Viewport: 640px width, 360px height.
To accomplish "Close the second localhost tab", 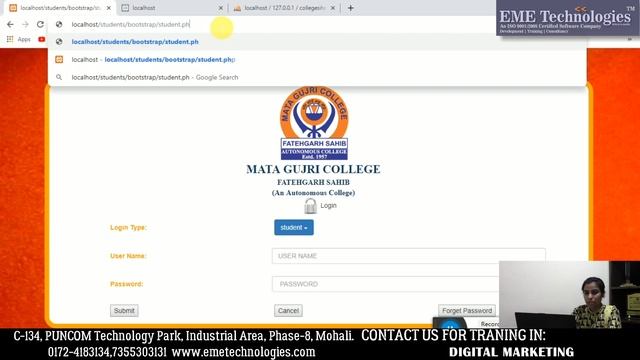I will click(221, 8).
